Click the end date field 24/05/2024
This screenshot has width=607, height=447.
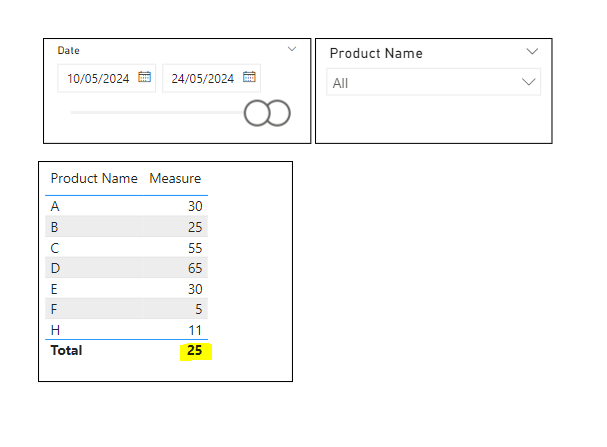pos(211,78)
